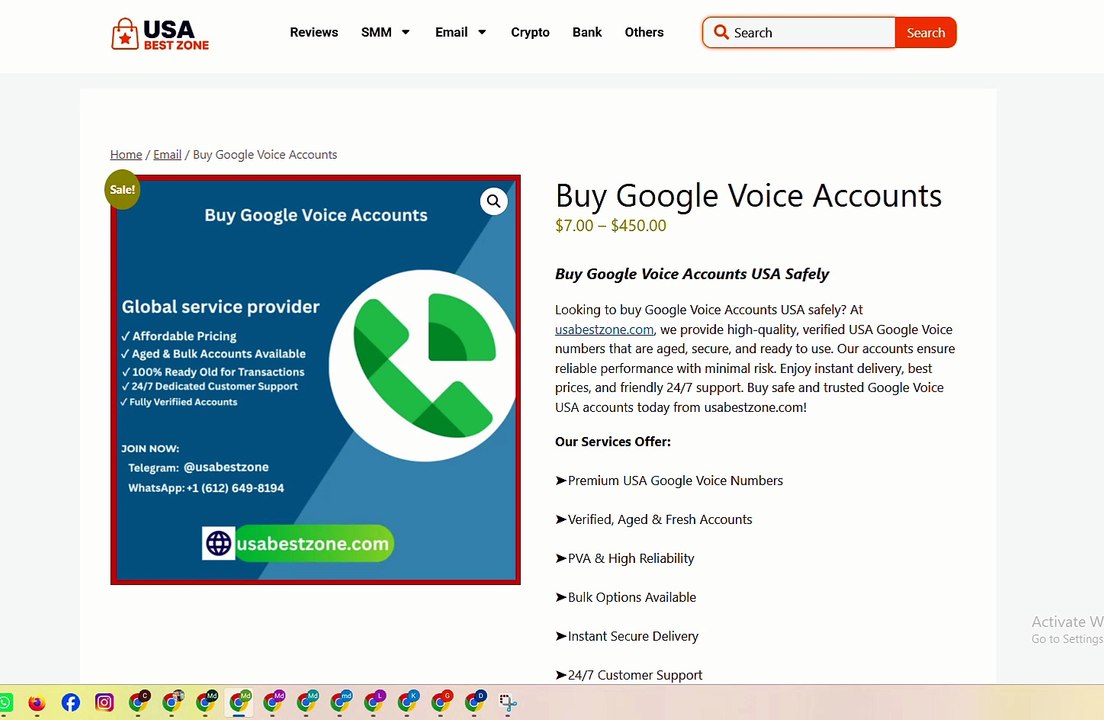Click the heading "Buy Google Voice Accounts USA Safely"
The width and height of the screenshot is (1104, 720).
click(692, 274)
